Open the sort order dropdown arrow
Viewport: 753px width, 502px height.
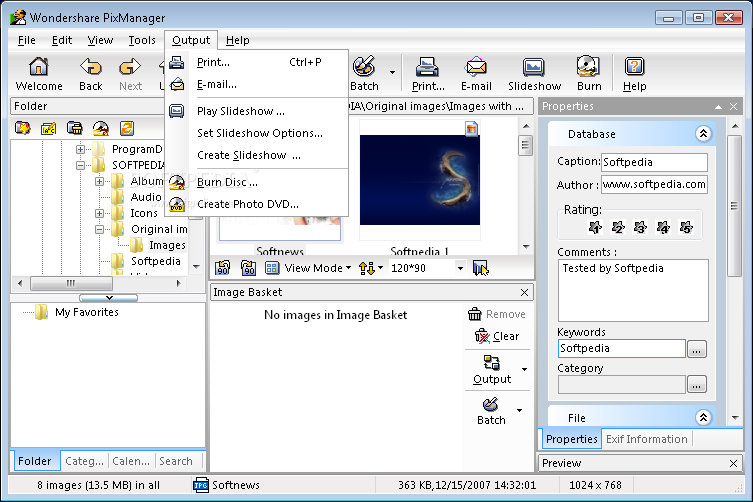coord(380,268)
